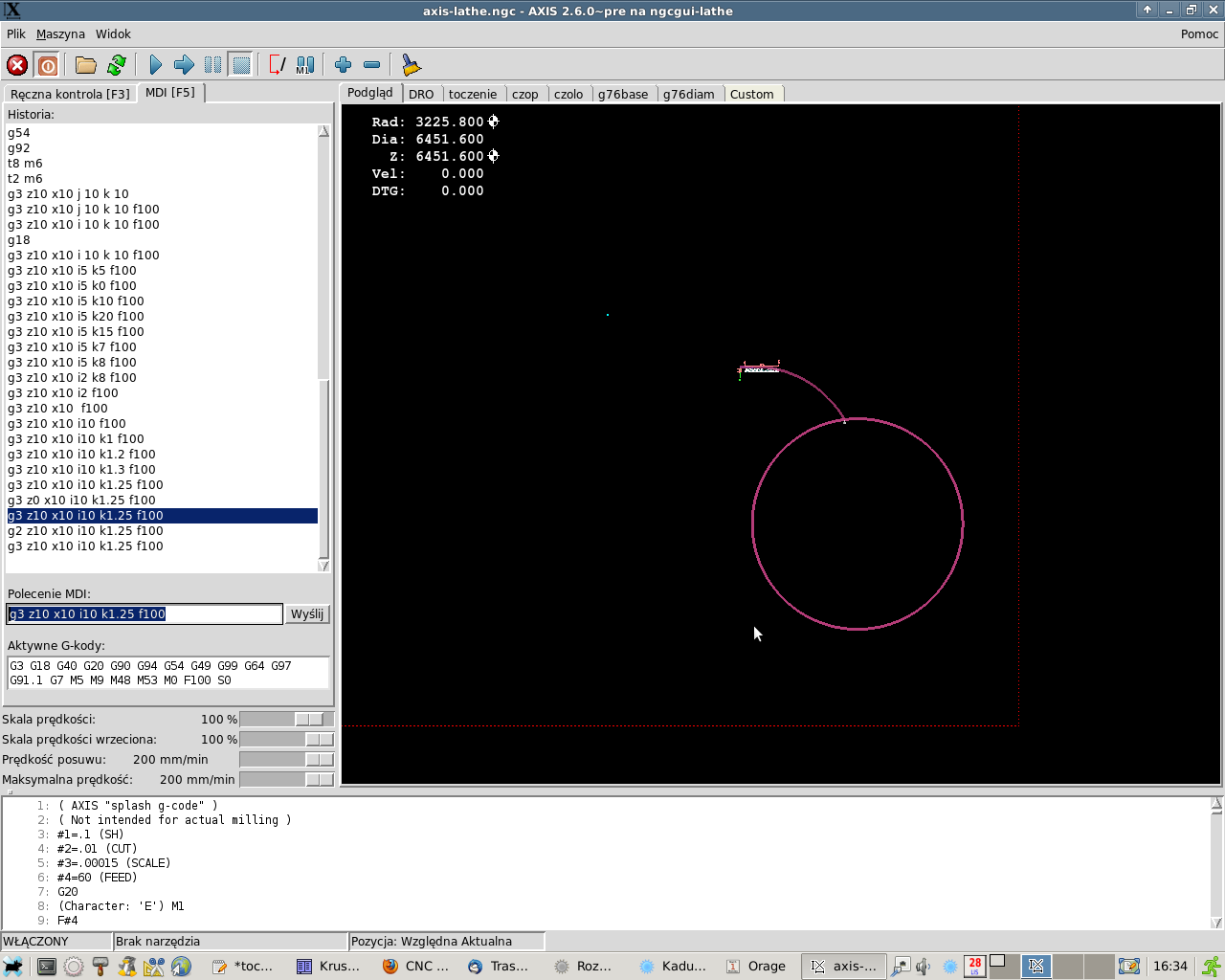Open the czop tab
This screenshot has width=1225, height=980.
(x=525, y=94)
